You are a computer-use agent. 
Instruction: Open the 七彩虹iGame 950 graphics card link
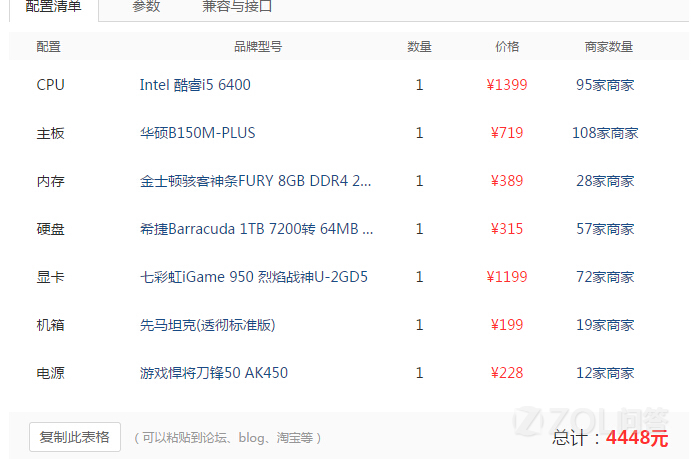click(254, 277)
